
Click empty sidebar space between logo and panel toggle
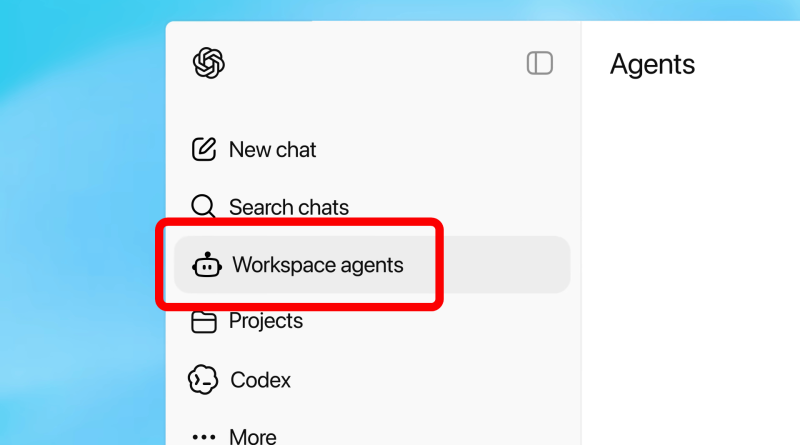[x=375, y=63]
